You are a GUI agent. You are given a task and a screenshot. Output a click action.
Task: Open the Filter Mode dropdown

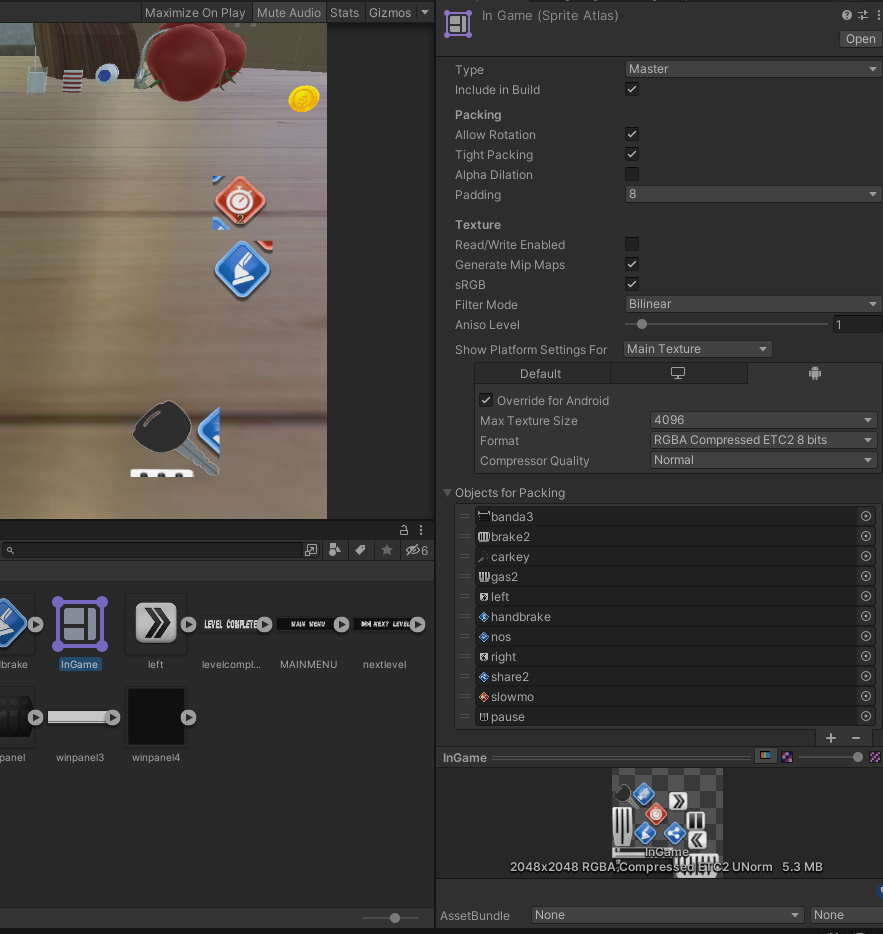tap(752, 304)
